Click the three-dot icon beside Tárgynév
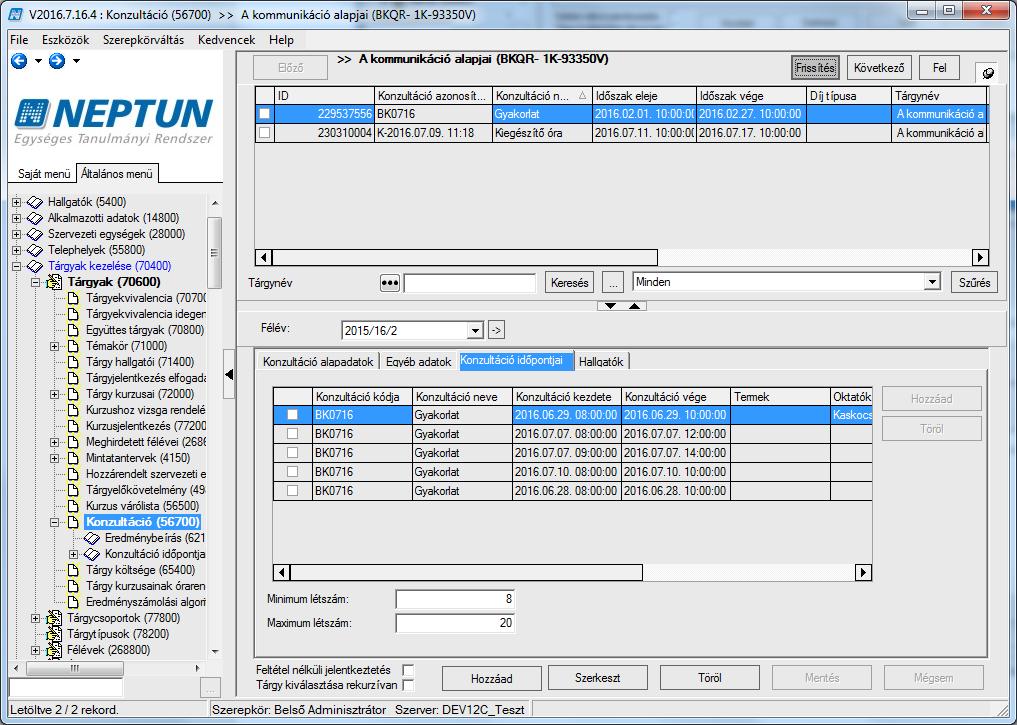Viewport: 1017px width, 725px height. coord(389,283)
